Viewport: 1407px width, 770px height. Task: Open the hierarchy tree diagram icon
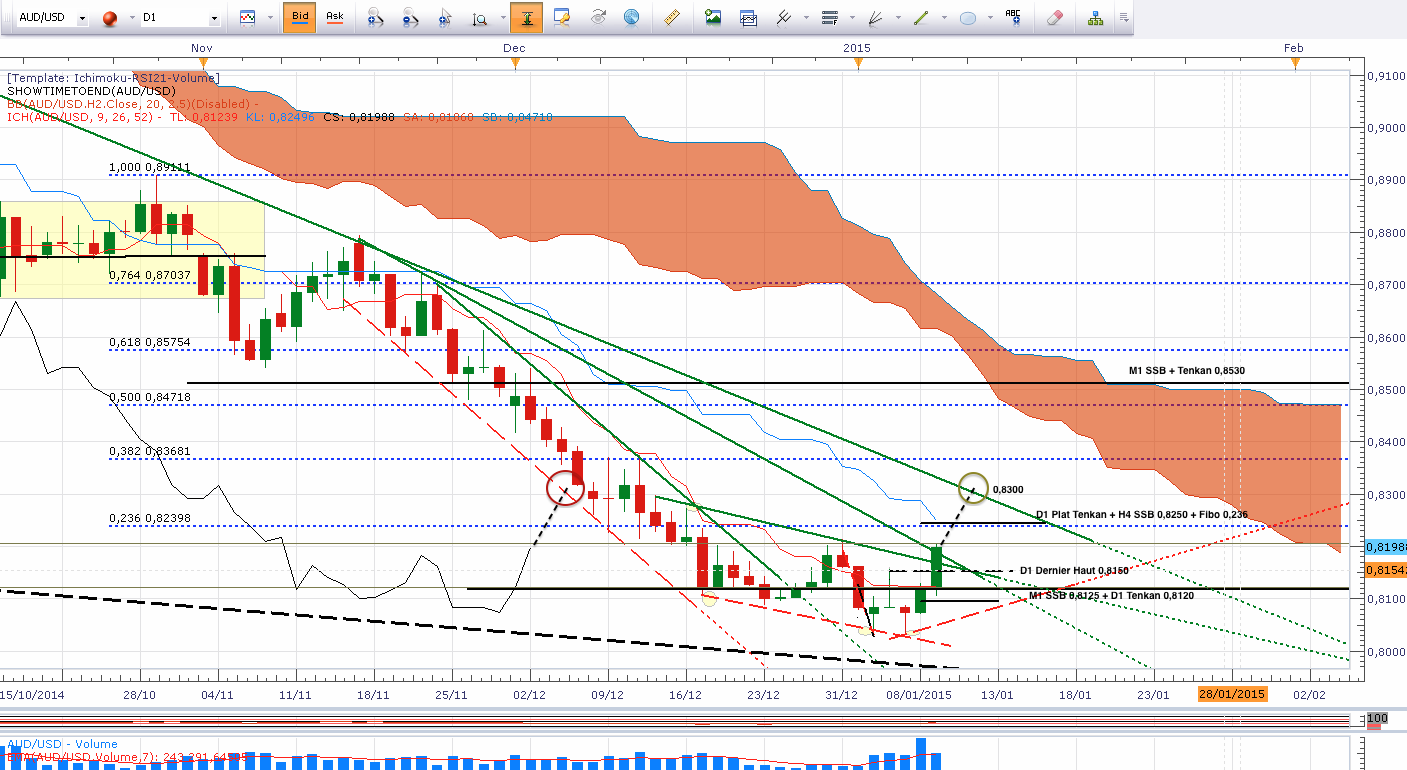pos(1095,17)
